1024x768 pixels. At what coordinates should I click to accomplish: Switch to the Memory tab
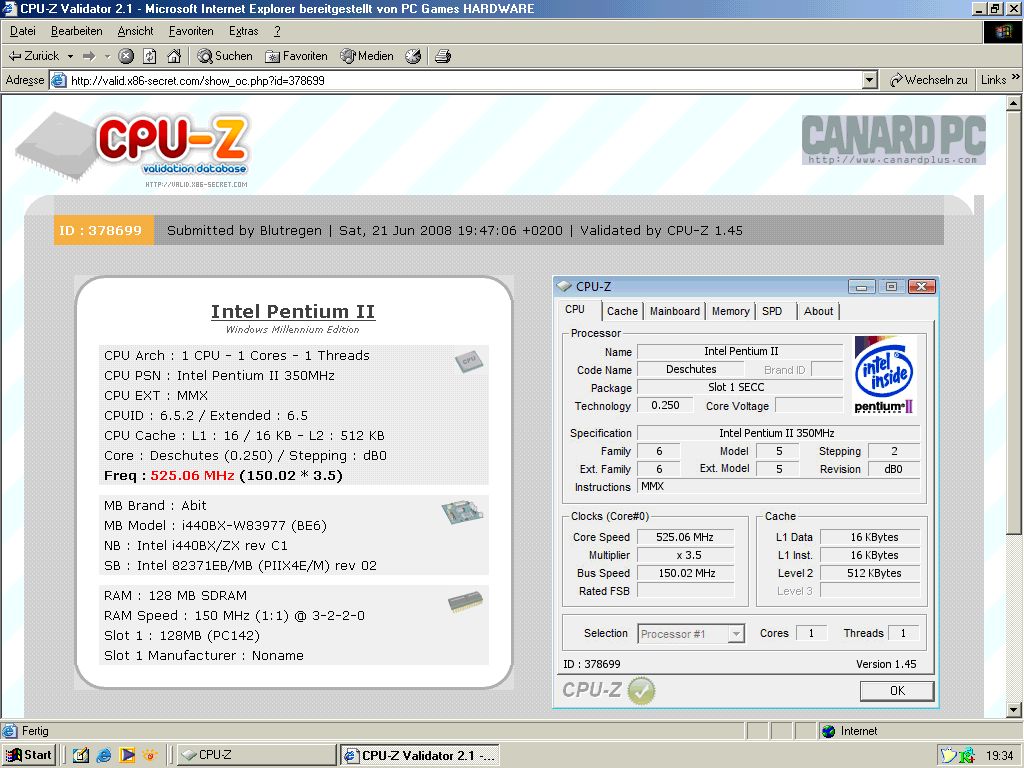click(x=730, y=312)
